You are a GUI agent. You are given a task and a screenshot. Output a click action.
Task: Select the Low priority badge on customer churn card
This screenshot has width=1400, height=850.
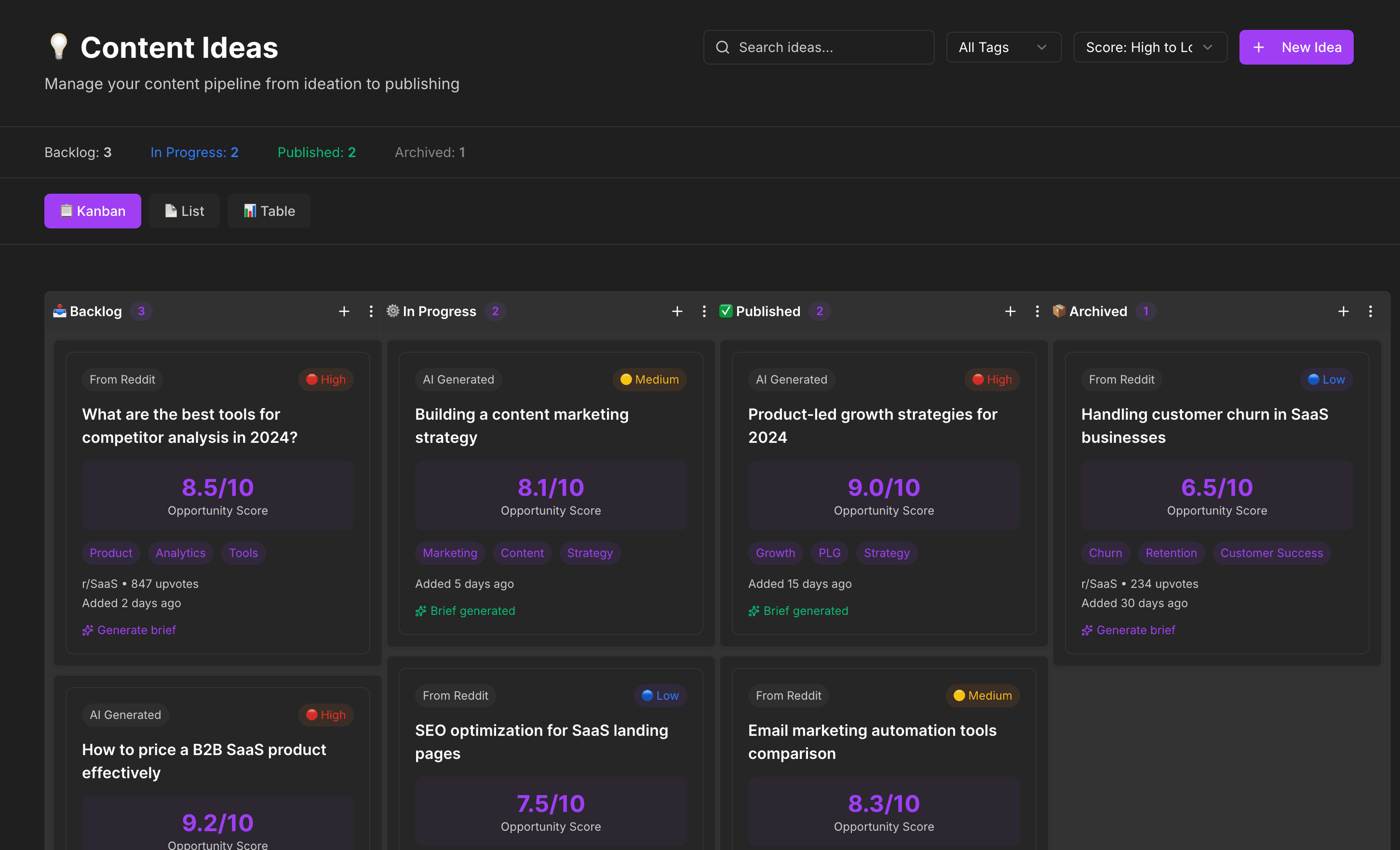tap(1326, 379)
